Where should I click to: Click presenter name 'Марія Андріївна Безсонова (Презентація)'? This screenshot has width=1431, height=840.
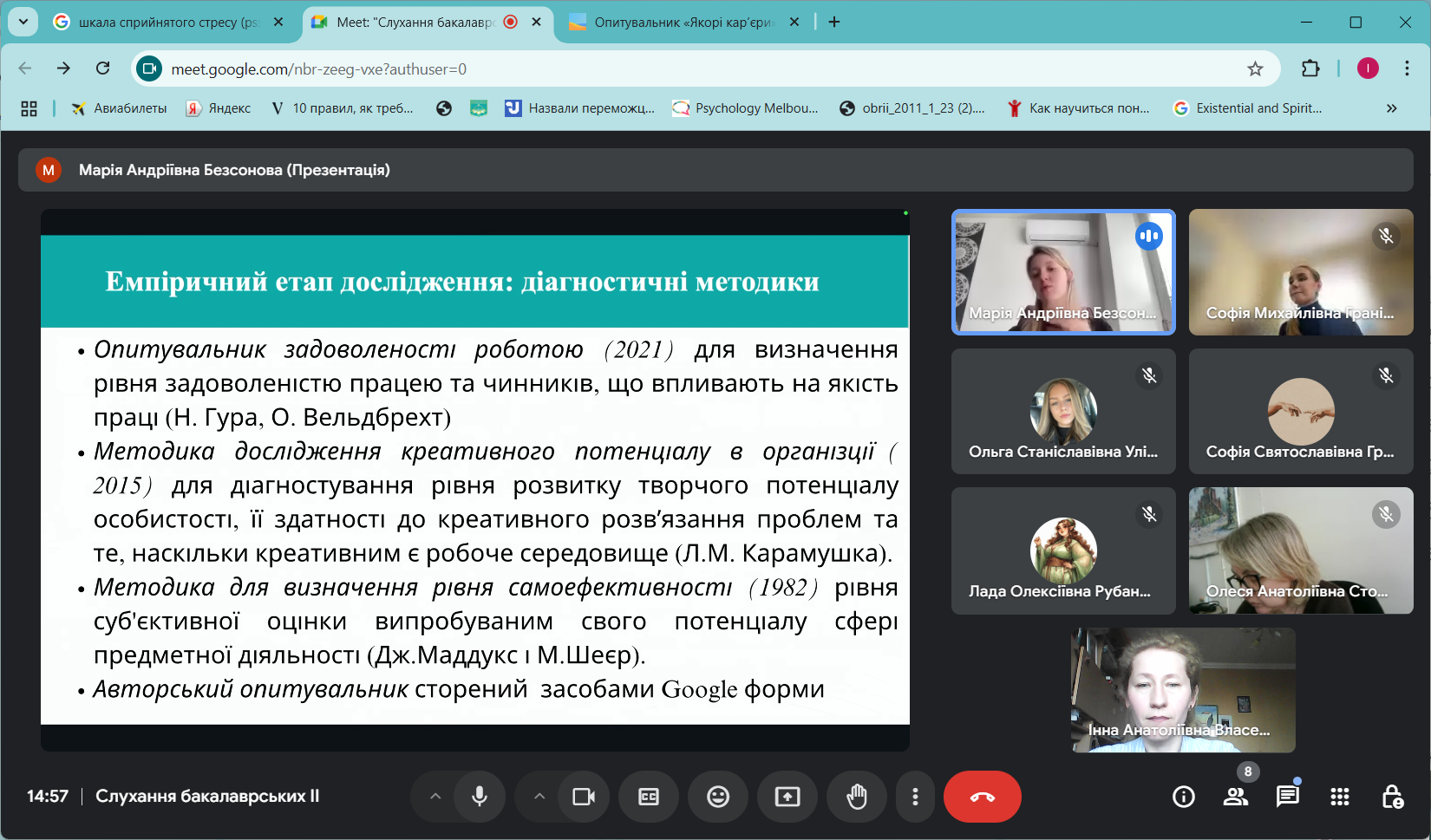click(x=234, y=170)
